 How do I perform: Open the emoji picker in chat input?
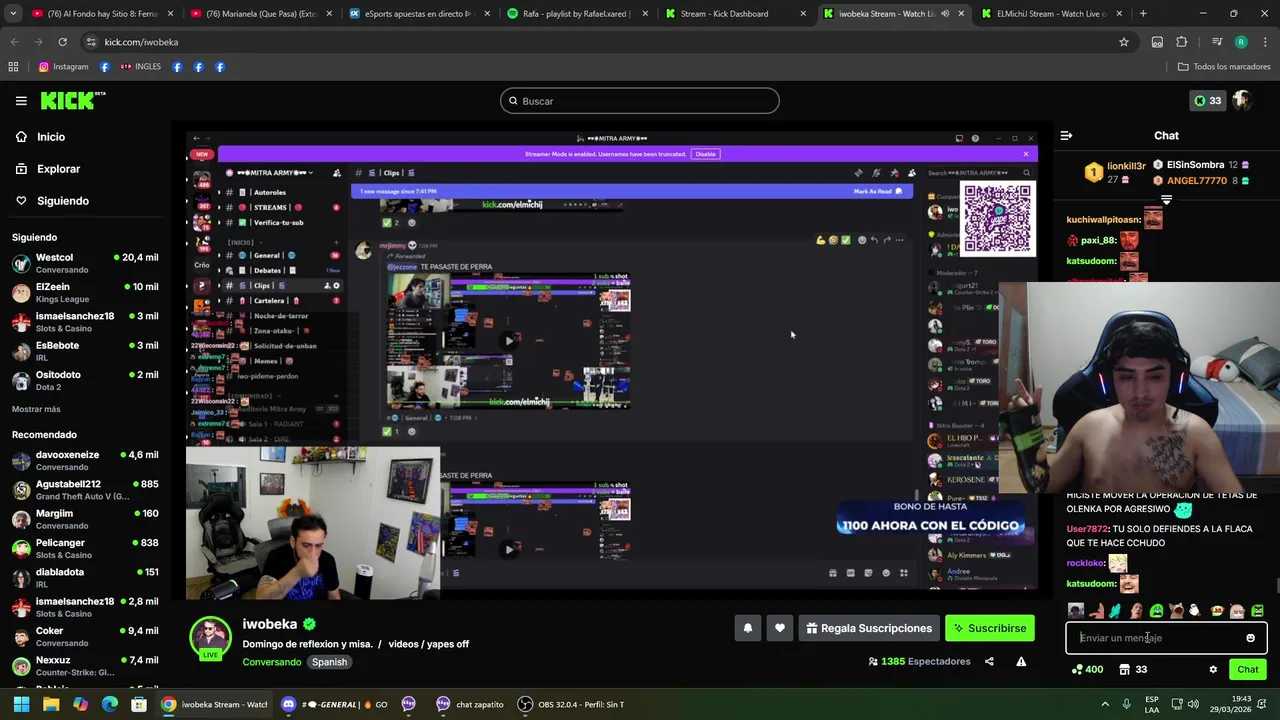[1250, 638]
